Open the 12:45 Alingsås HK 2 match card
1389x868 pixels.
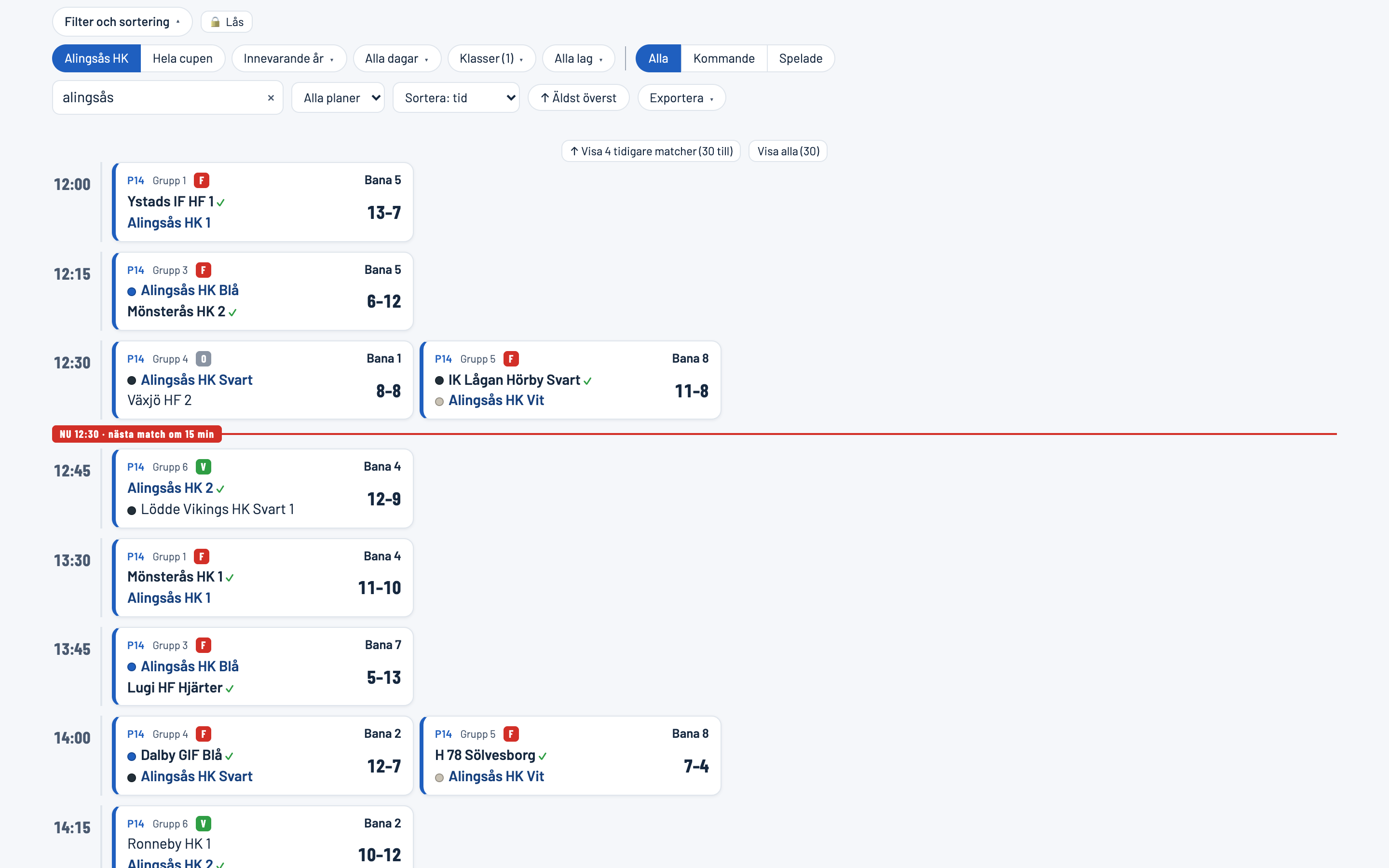pyautogui.click(x=263, y=488)
